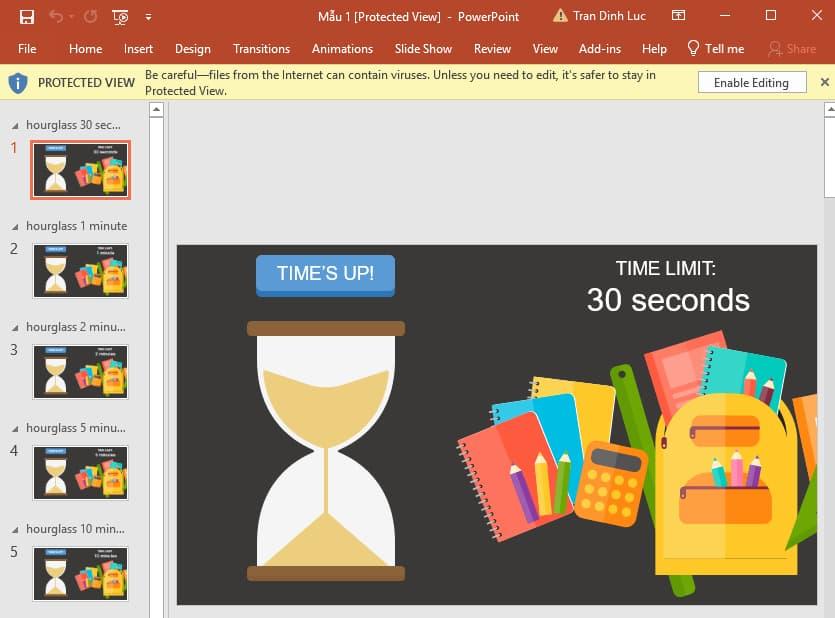Screen dimensions: 835x618
Task: Select the hourglass 10 minutes slide thumbnail
Action: click(x=80, y=574)
